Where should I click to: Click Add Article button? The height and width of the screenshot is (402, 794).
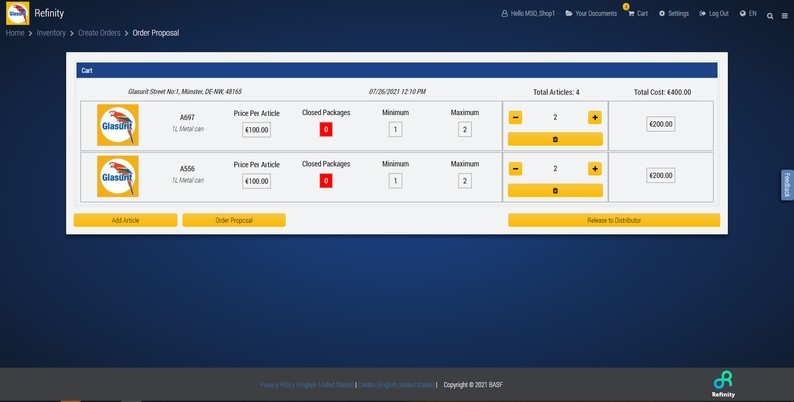(x=126, y=220)
